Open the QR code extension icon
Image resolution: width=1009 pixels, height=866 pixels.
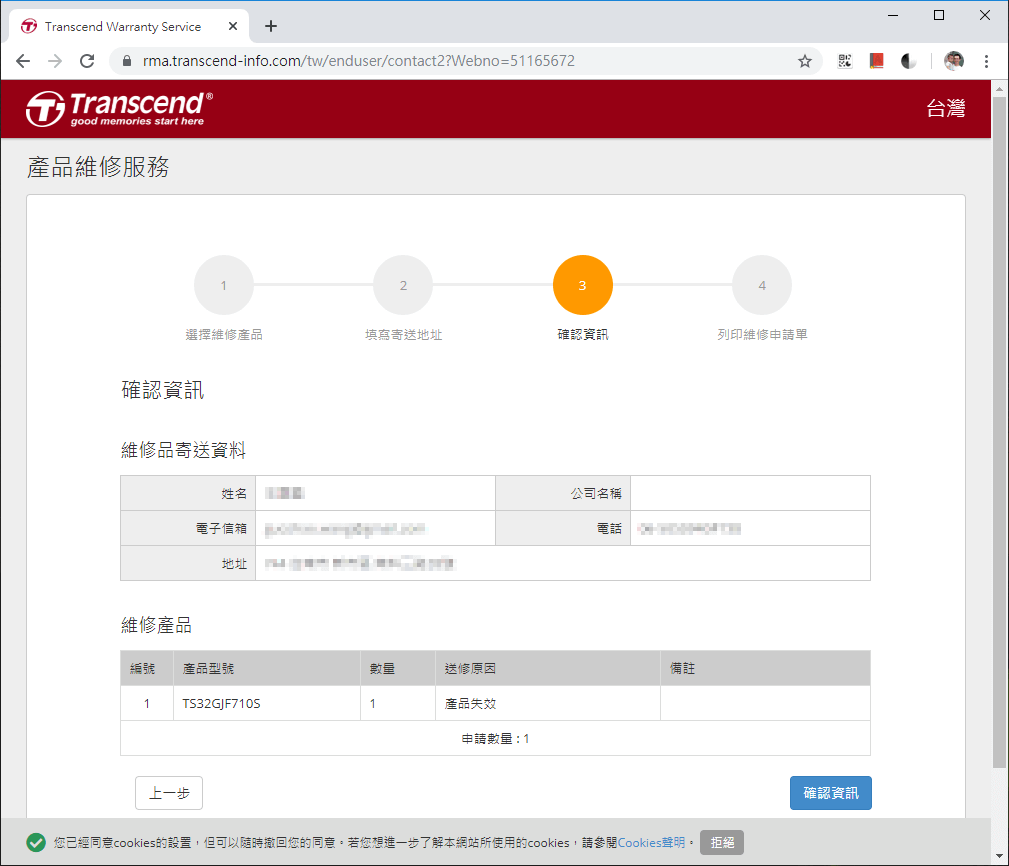[x=845, y=61]
